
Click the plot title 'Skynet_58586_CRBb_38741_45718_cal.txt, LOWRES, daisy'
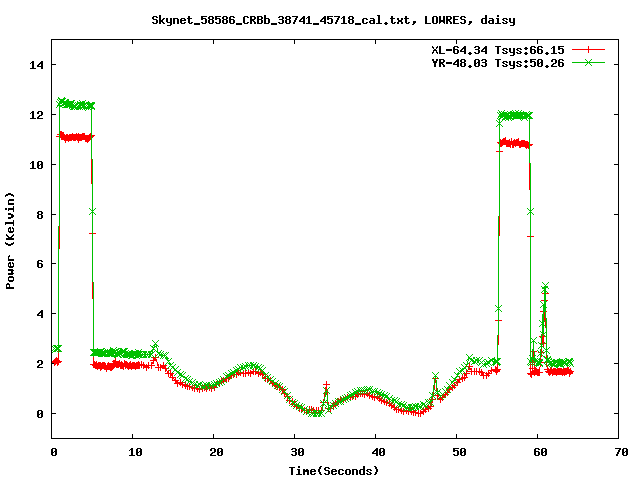[x=333, y=20]
